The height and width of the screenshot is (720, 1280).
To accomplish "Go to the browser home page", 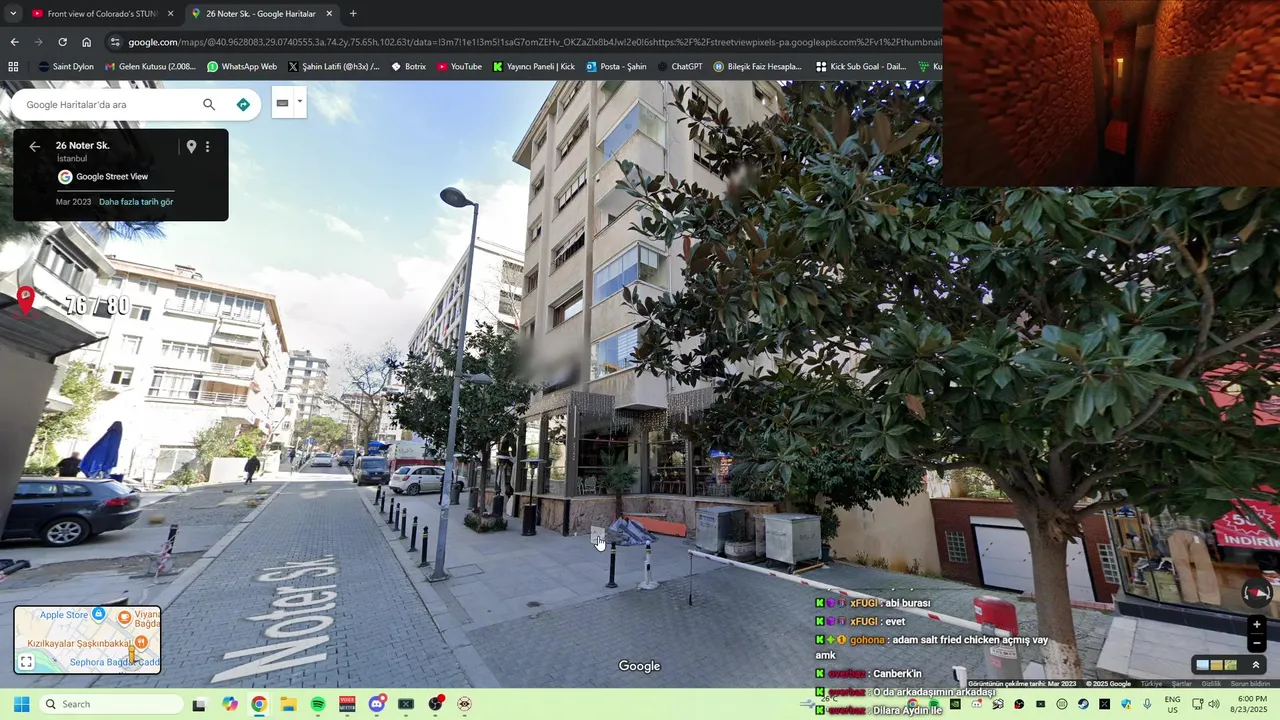I will click(x=87, y=42).
